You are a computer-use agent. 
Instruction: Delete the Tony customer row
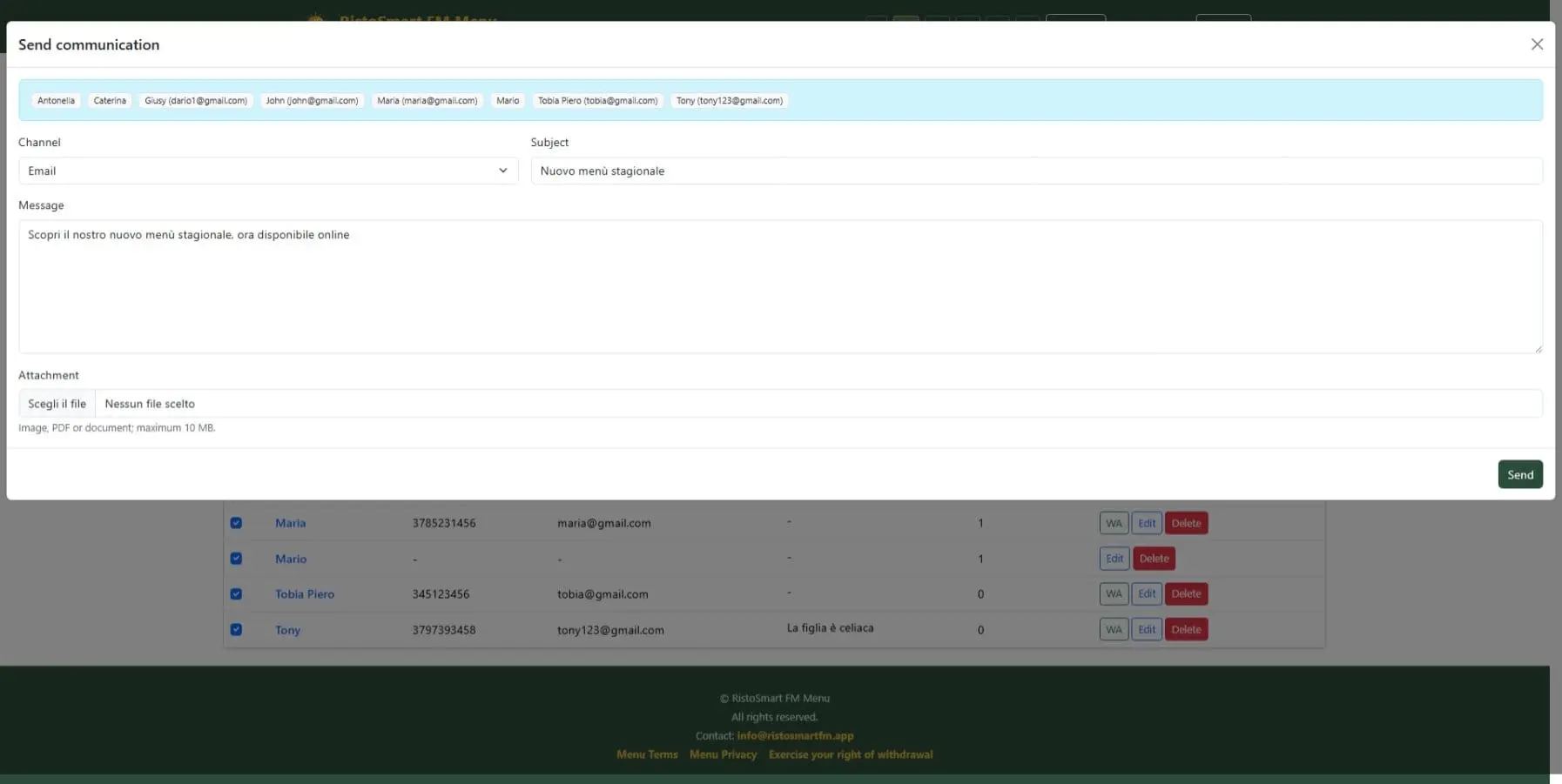pyautogui.click(x=1186, y=629)
